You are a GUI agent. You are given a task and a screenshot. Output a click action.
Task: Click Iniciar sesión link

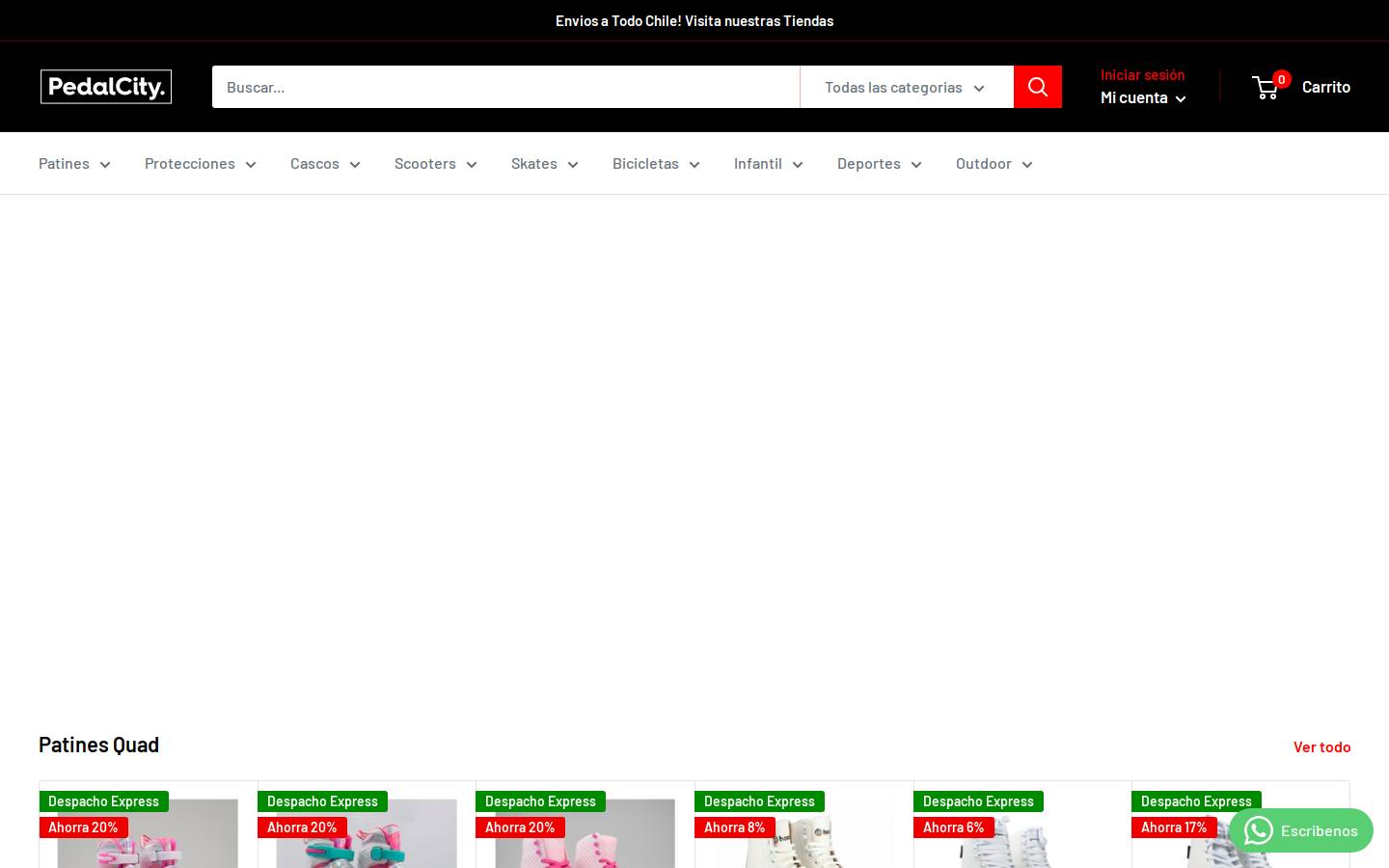[1142, 74]
